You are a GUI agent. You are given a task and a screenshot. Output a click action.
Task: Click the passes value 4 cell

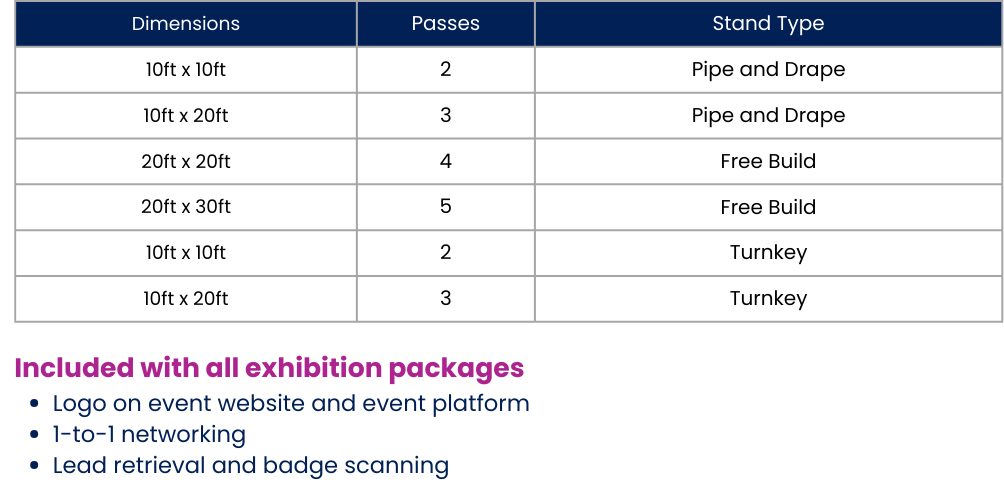pos(446,161)
